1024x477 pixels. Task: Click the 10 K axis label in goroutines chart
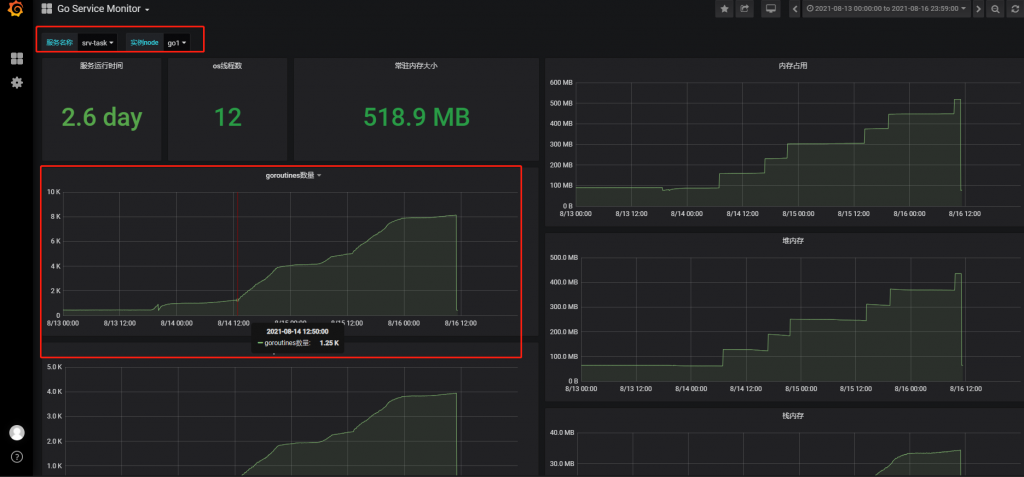click(54, 192)
